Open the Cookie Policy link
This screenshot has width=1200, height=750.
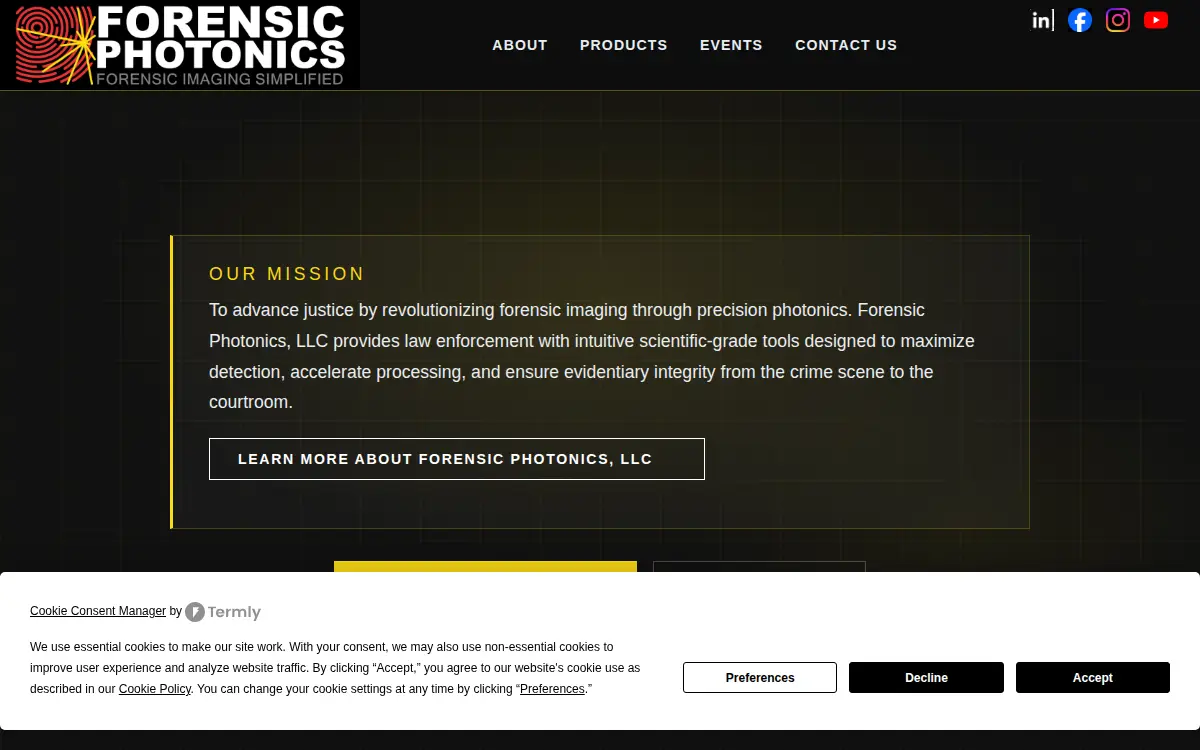click(x=155, y=689)
